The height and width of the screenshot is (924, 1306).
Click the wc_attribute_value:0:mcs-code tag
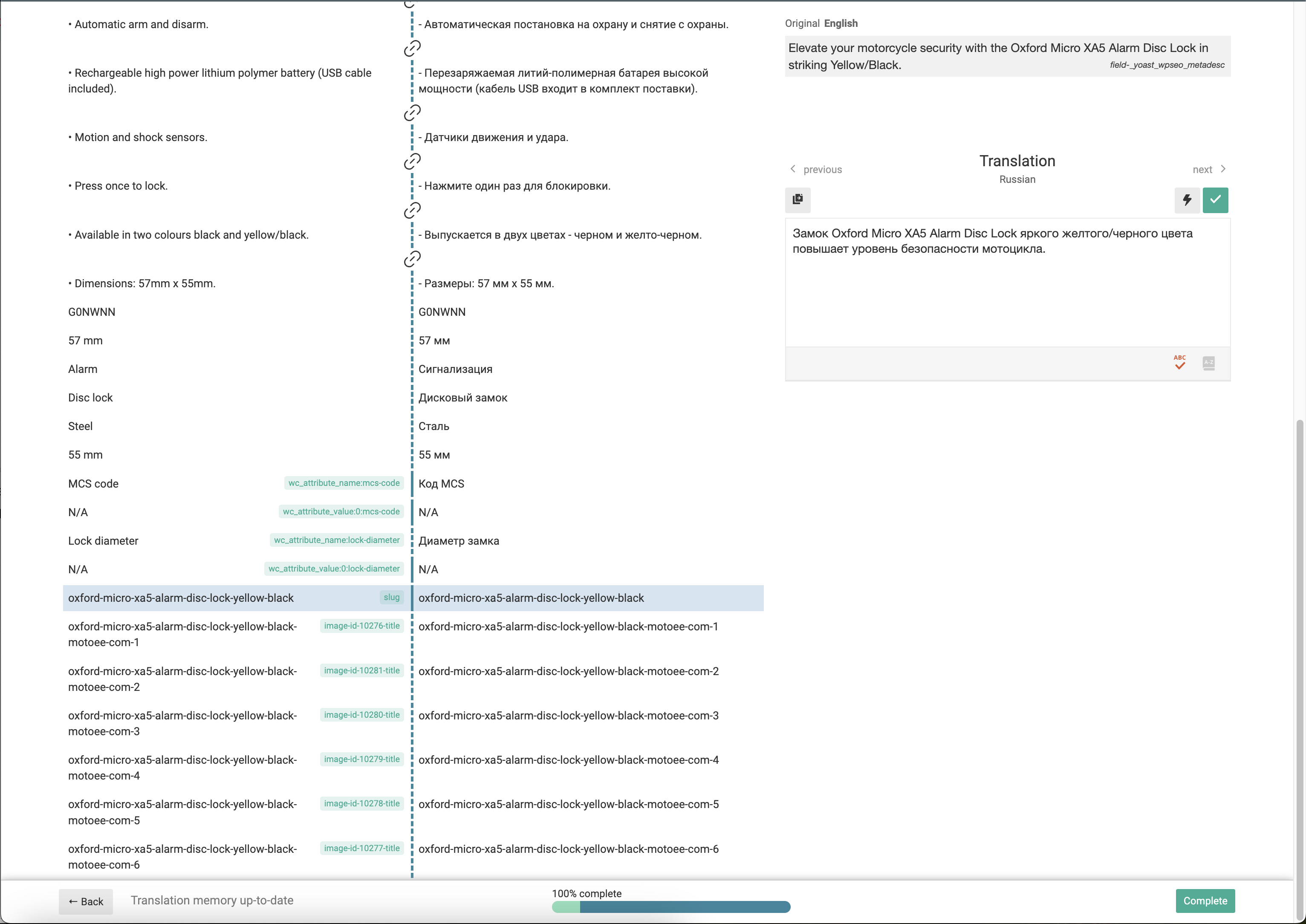(x=341, y=511)
